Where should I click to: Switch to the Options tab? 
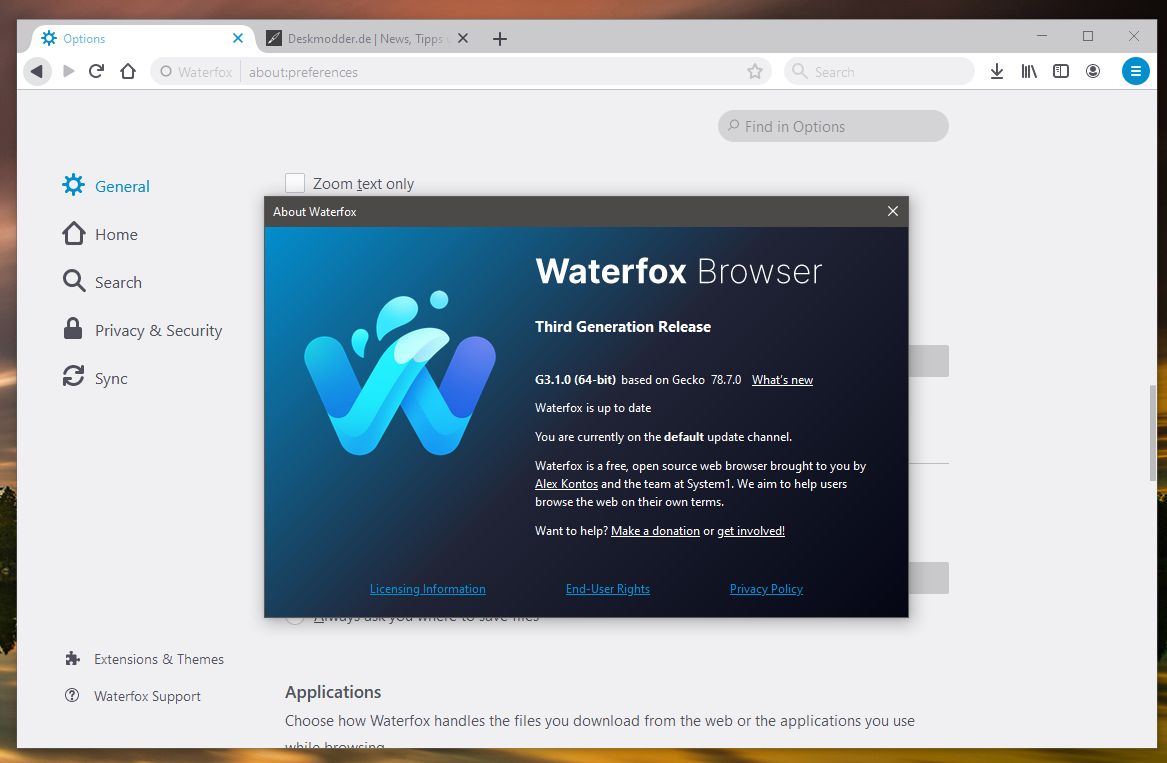140,38
